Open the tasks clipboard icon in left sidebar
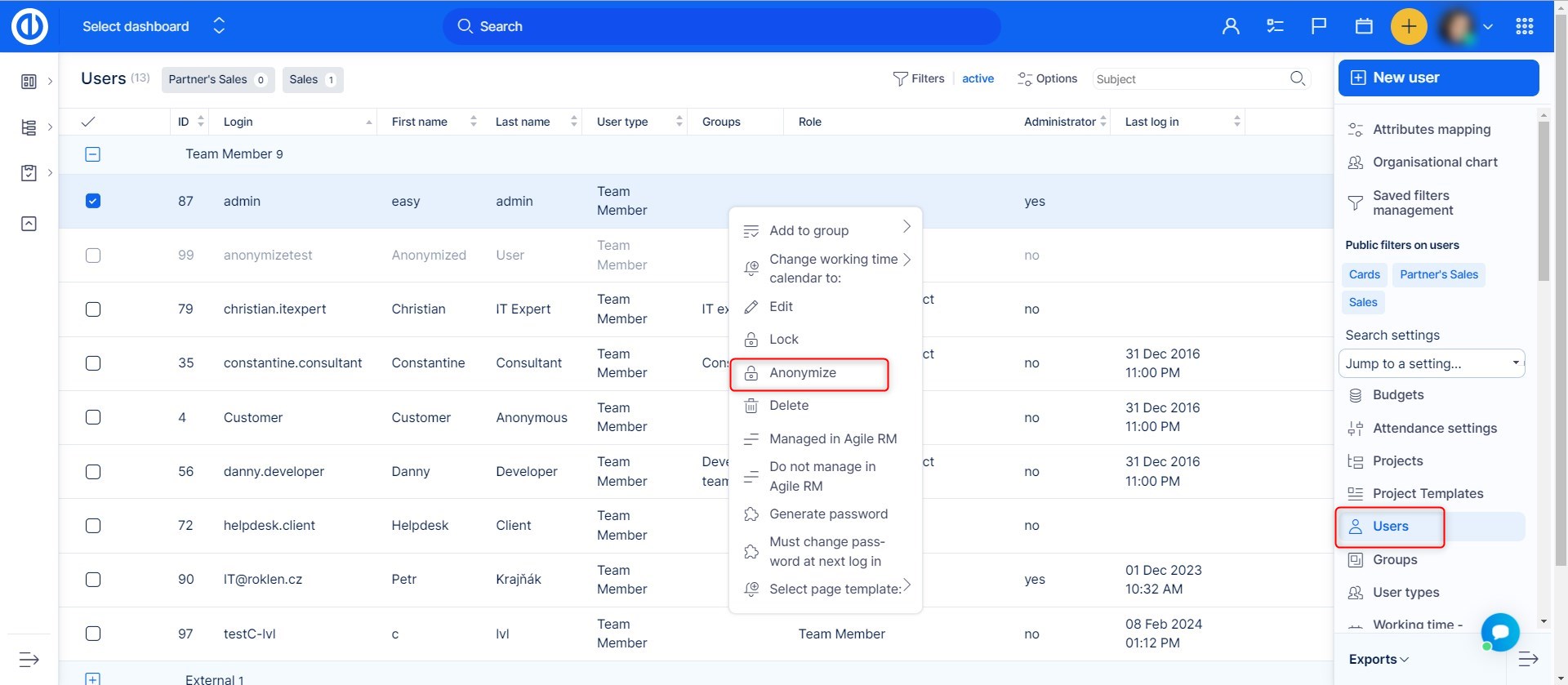This screenshot has height=685, width=1568. (x=29, y=173)
